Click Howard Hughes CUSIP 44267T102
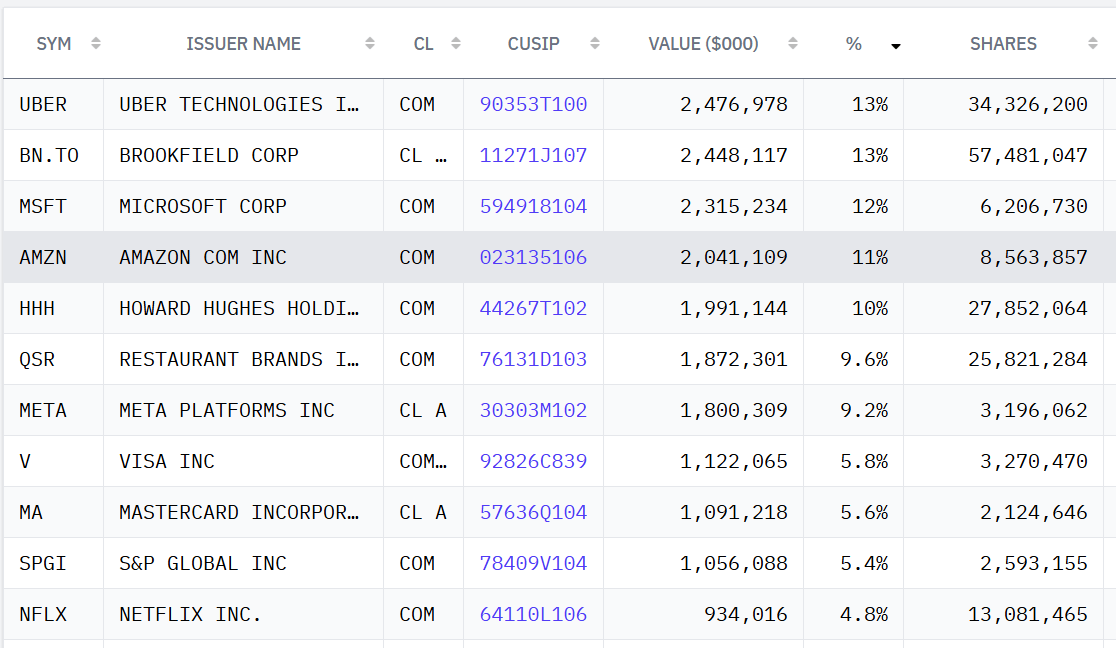The height and width of the screenshot is (648, 1116). tap(533, 308)
